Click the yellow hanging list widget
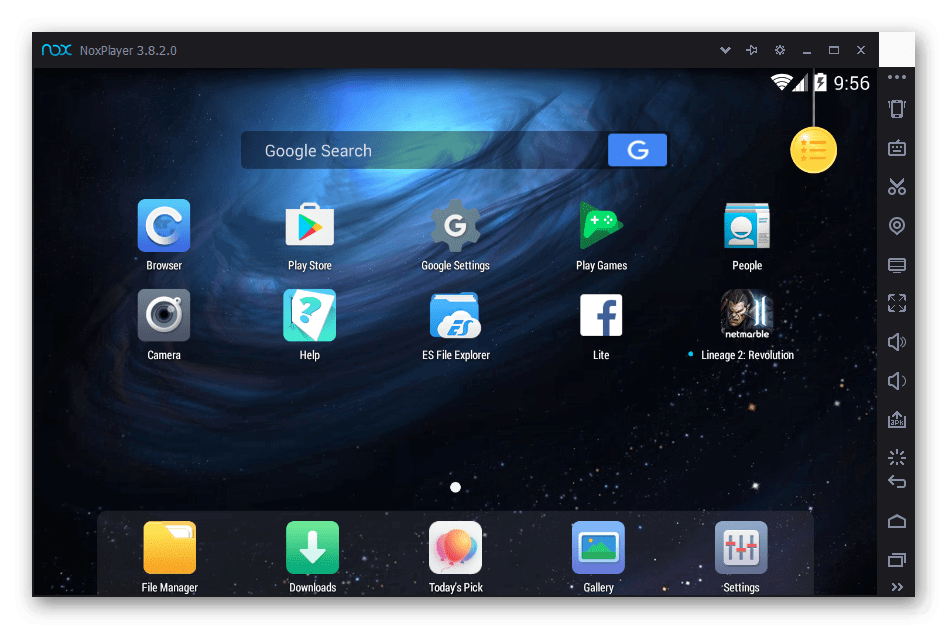 click(813, 150)
